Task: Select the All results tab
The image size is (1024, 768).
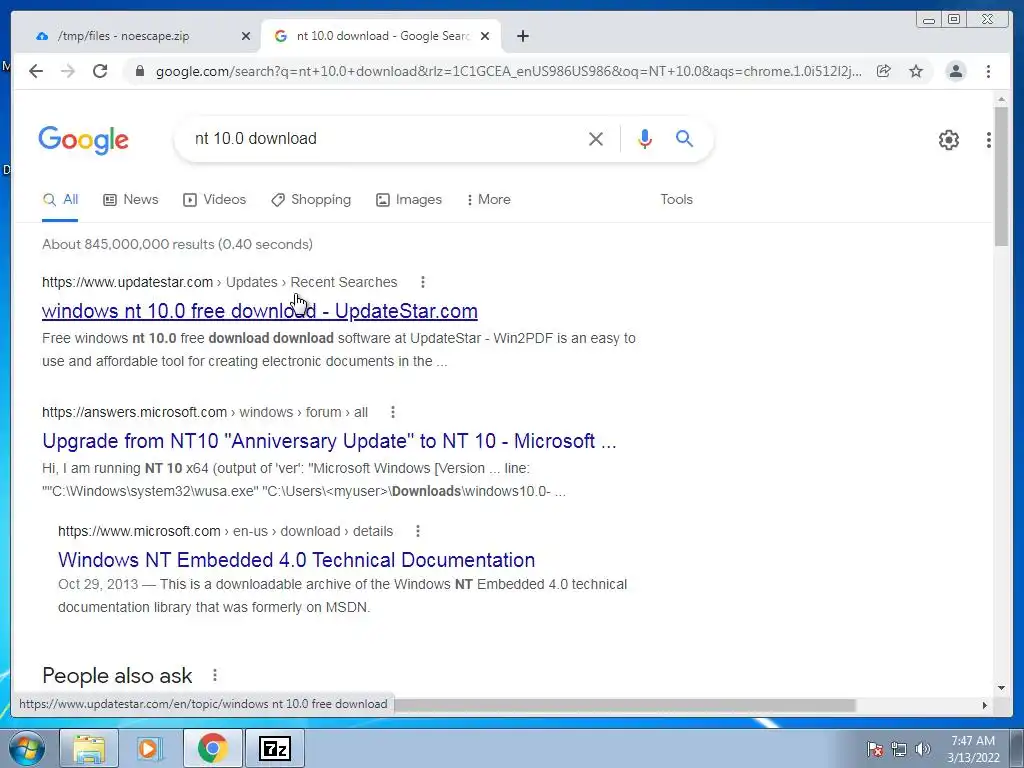Action: pyautogui.click(x=60, y=200)
